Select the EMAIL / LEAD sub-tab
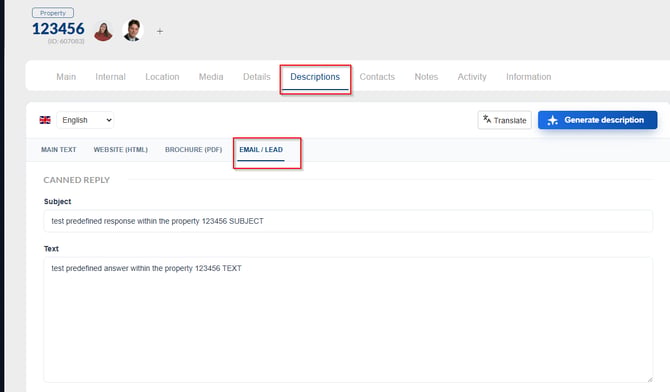The height and width of the screenshot is (392, 670). pyautogui.click(x=261, y=150)
